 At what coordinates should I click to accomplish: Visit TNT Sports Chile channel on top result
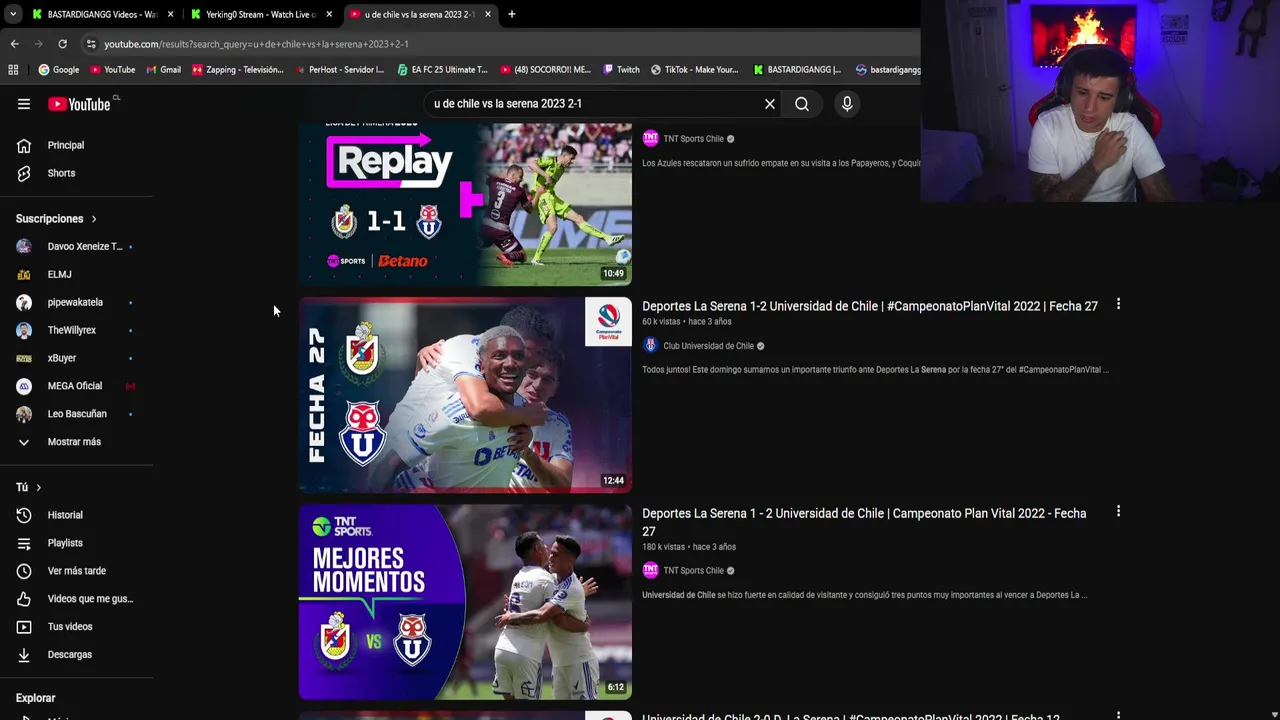(x=693, y=139)
